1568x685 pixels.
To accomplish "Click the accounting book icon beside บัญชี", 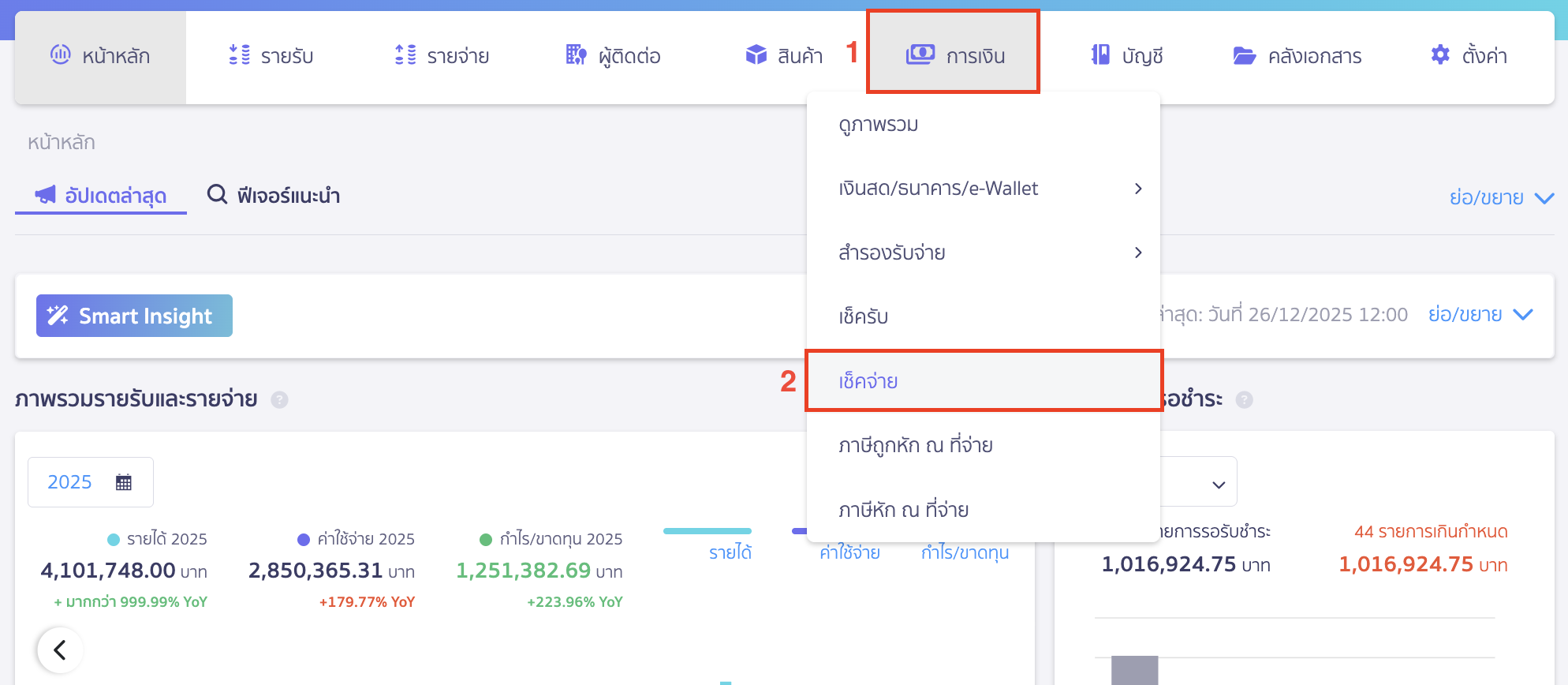I will coord(1100,55).
